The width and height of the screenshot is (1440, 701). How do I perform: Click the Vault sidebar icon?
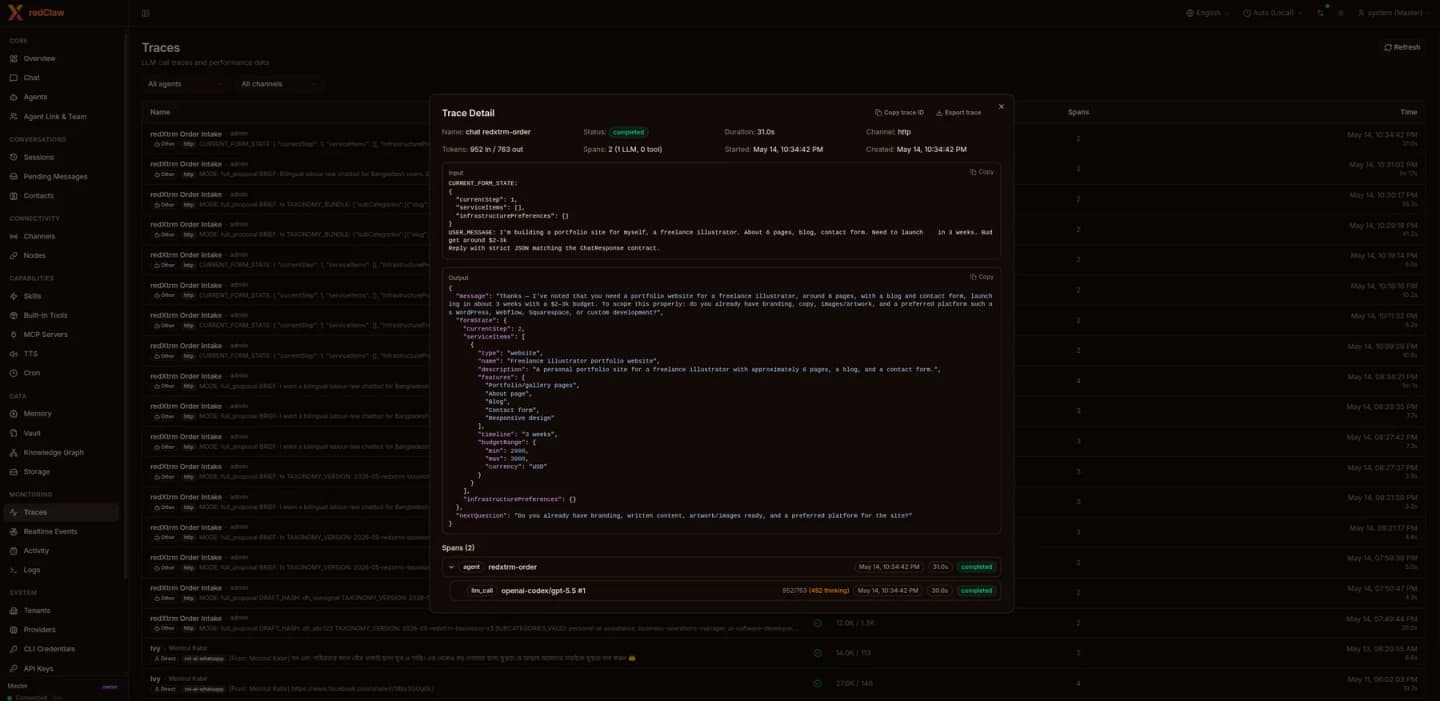(x=14, y=433)
